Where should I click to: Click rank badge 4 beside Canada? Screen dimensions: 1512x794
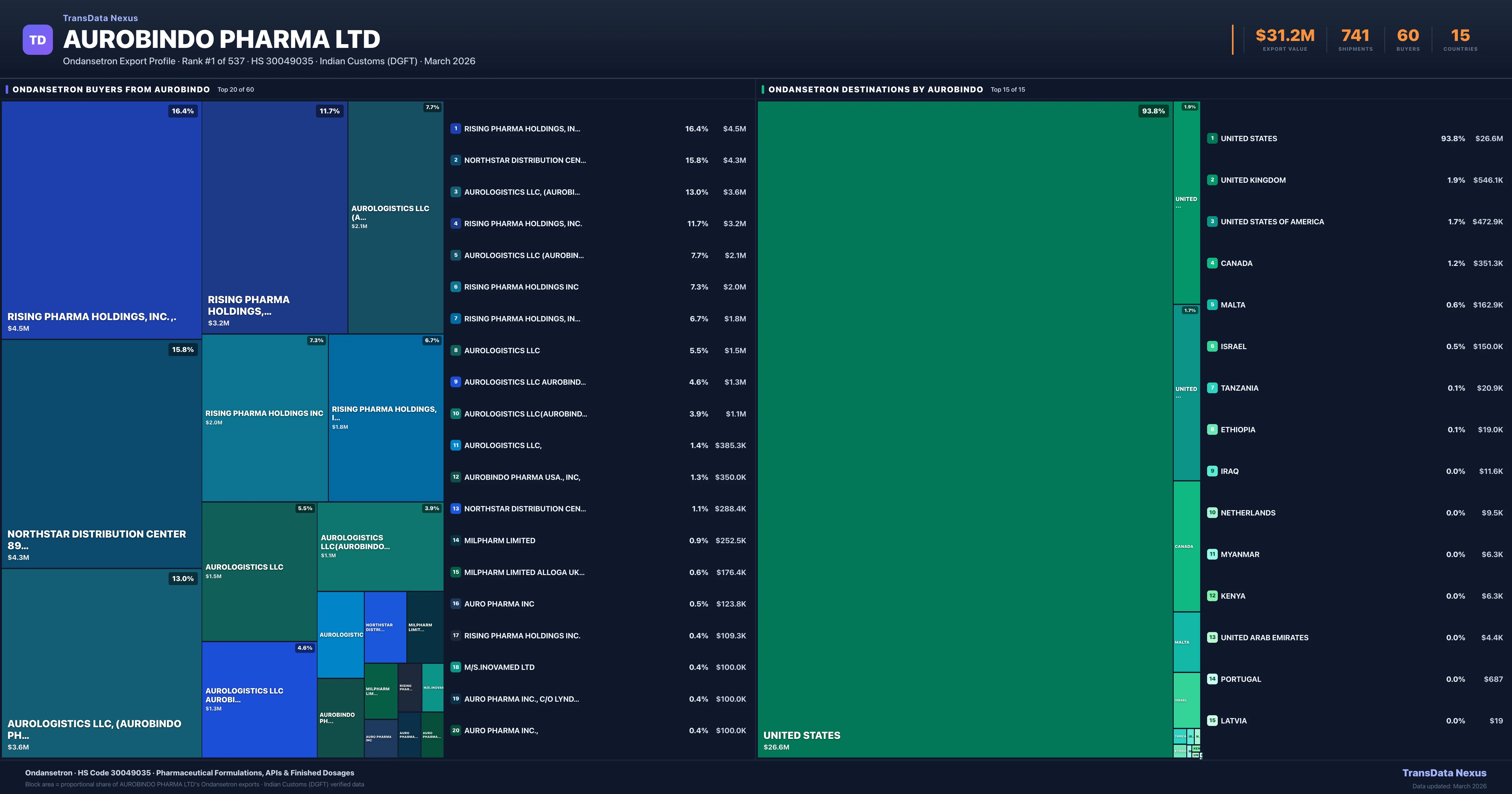[1212, 263]
